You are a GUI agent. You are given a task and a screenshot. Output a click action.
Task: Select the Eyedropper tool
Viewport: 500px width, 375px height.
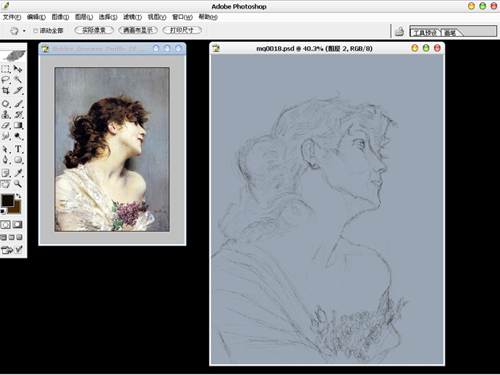pos(18,173)
